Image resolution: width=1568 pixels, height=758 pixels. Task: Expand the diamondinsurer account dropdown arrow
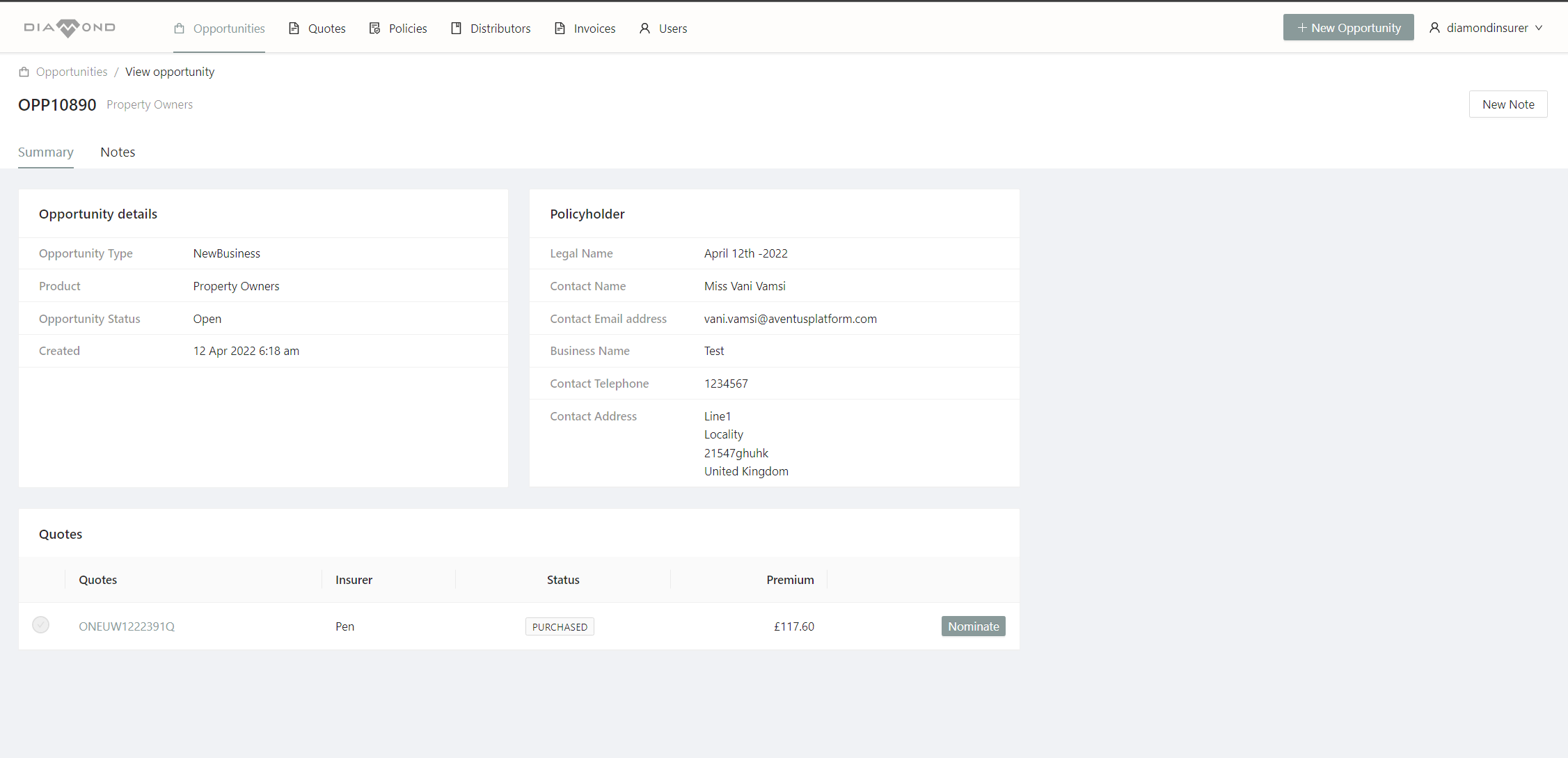coord(1539,28)
